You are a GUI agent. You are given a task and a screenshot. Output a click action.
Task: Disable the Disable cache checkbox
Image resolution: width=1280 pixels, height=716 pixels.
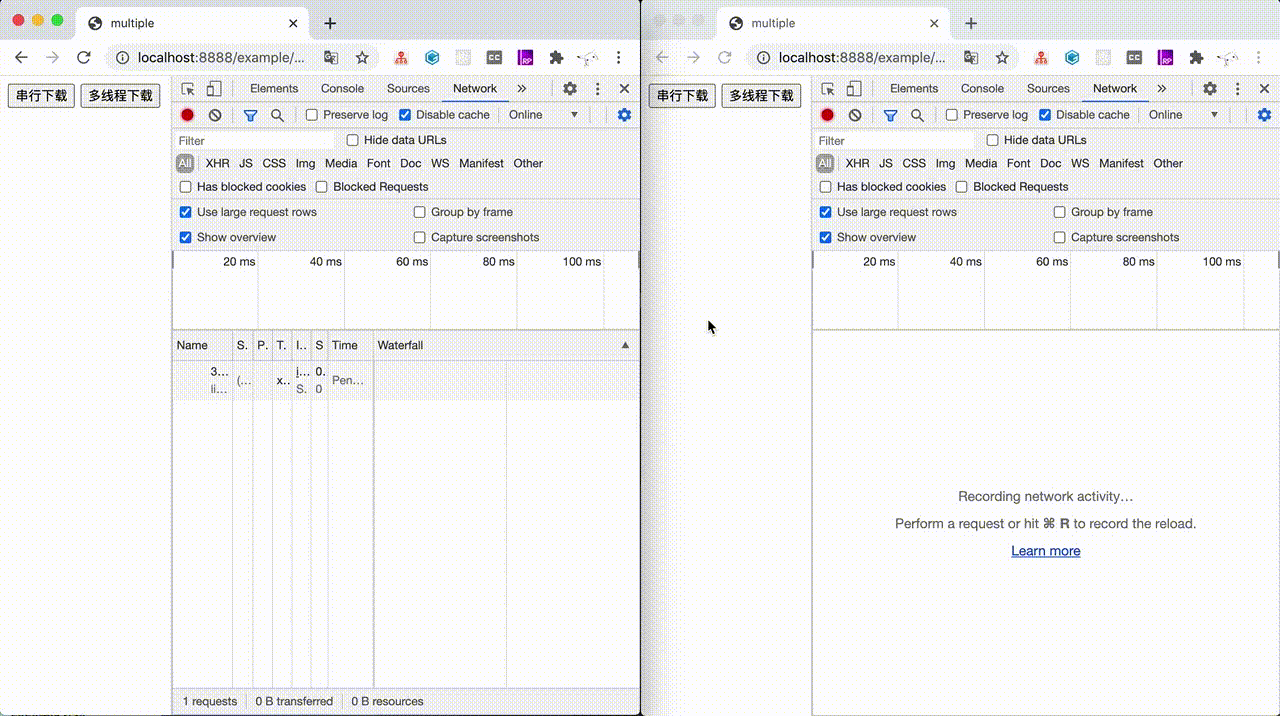point(405,115)
